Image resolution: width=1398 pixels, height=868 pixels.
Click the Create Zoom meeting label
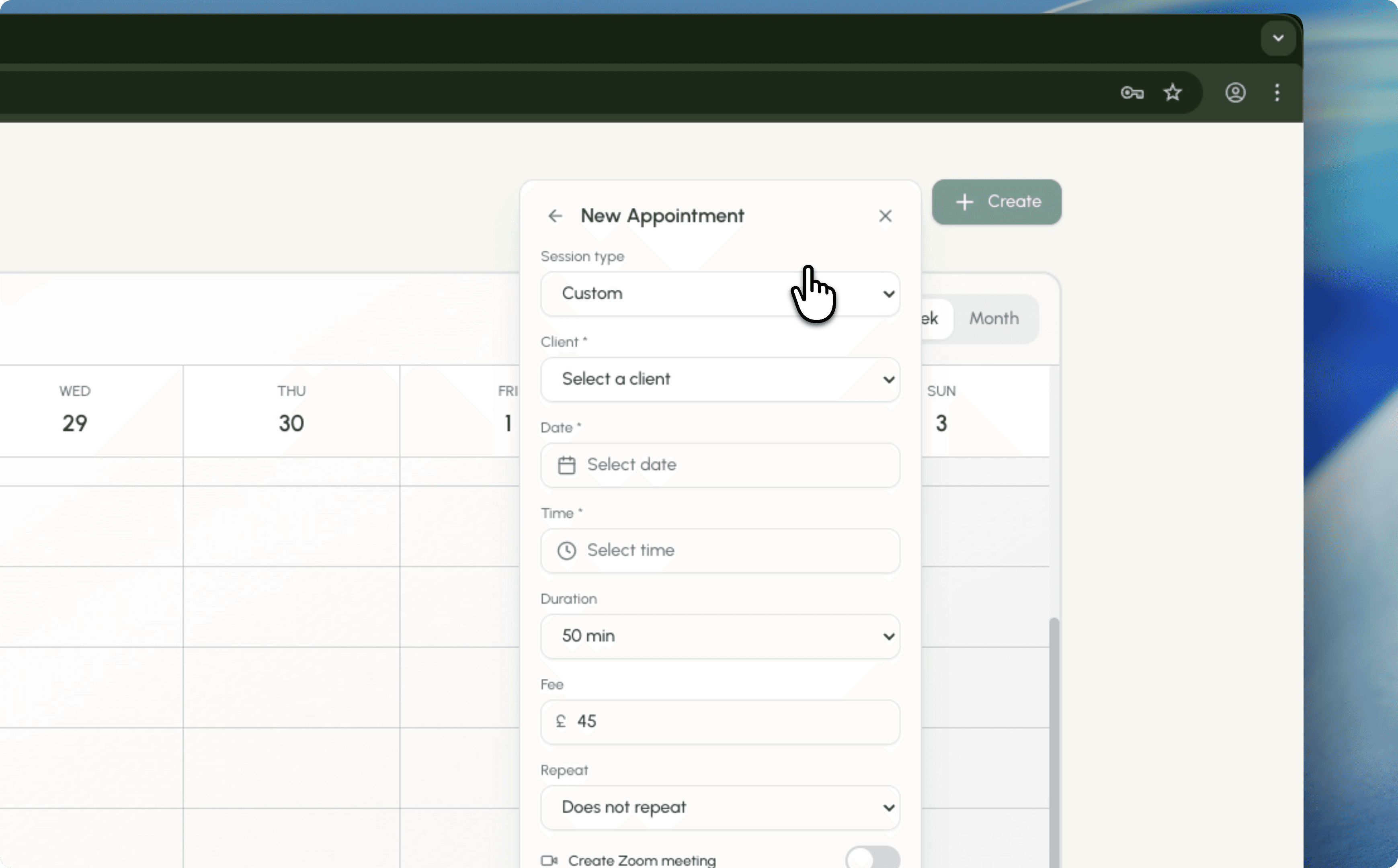[642, 860]
